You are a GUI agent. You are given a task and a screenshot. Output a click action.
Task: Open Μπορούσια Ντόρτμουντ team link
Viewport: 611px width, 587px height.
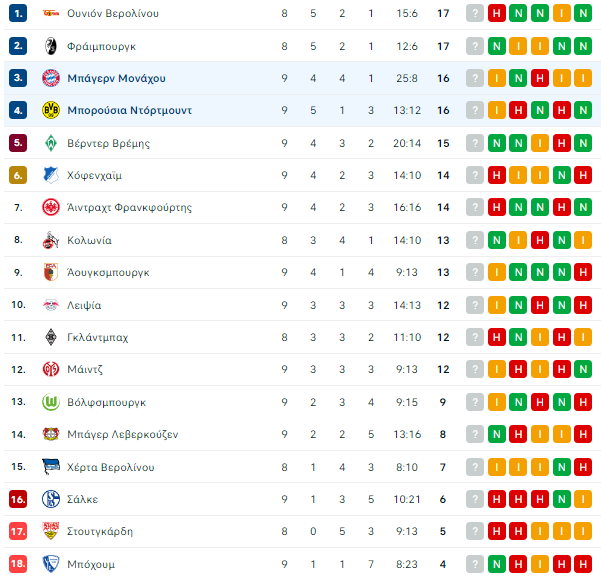coord(129,110)
